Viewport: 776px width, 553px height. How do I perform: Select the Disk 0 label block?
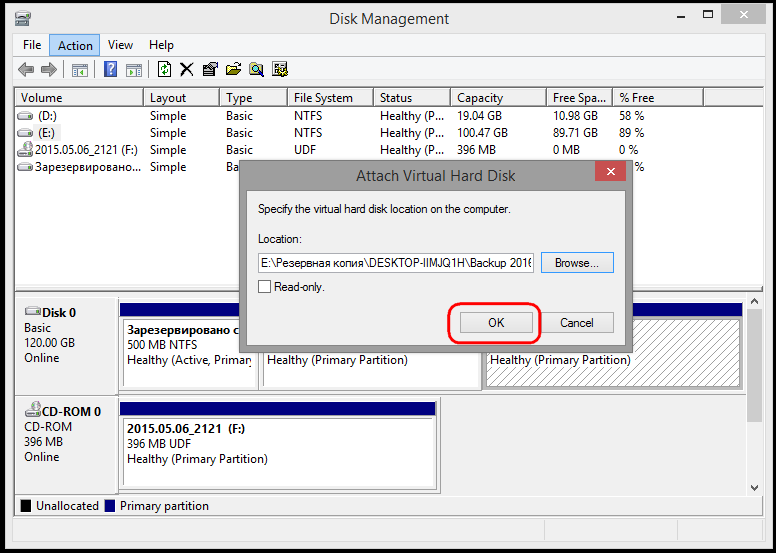(67, 346)
